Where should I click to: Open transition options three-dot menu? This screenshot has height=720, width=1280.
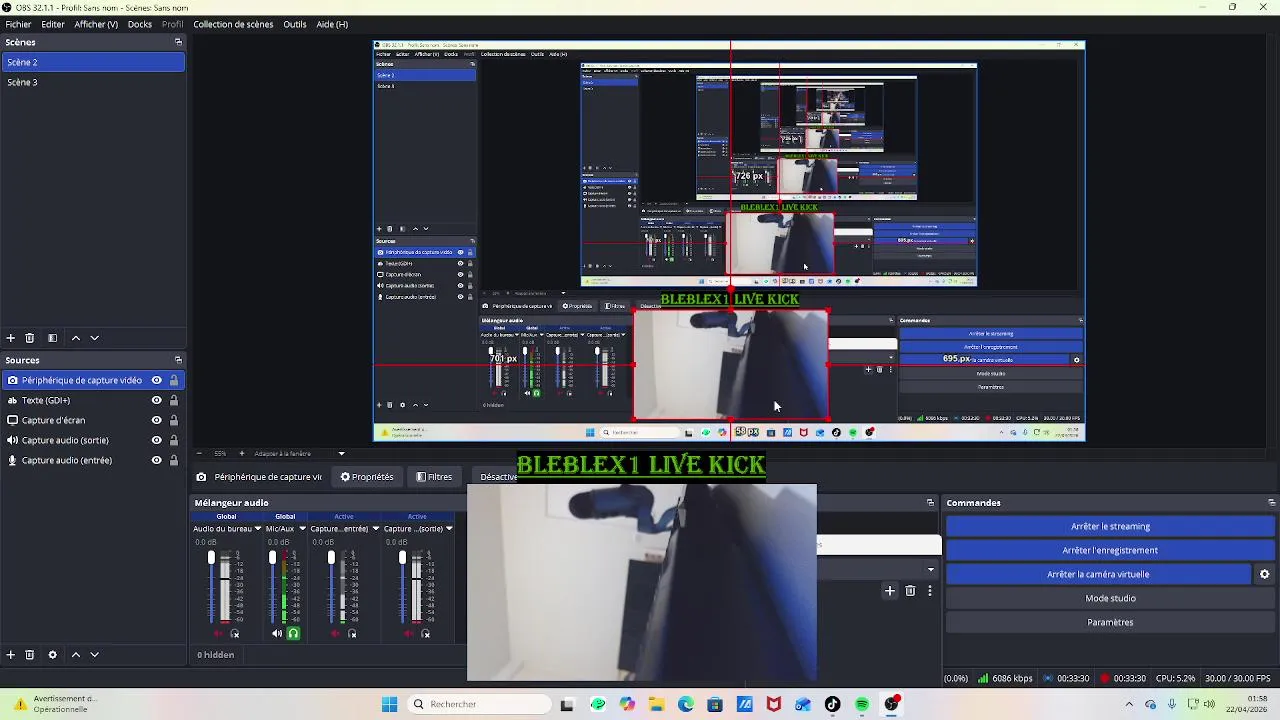(x=929, y=591)
